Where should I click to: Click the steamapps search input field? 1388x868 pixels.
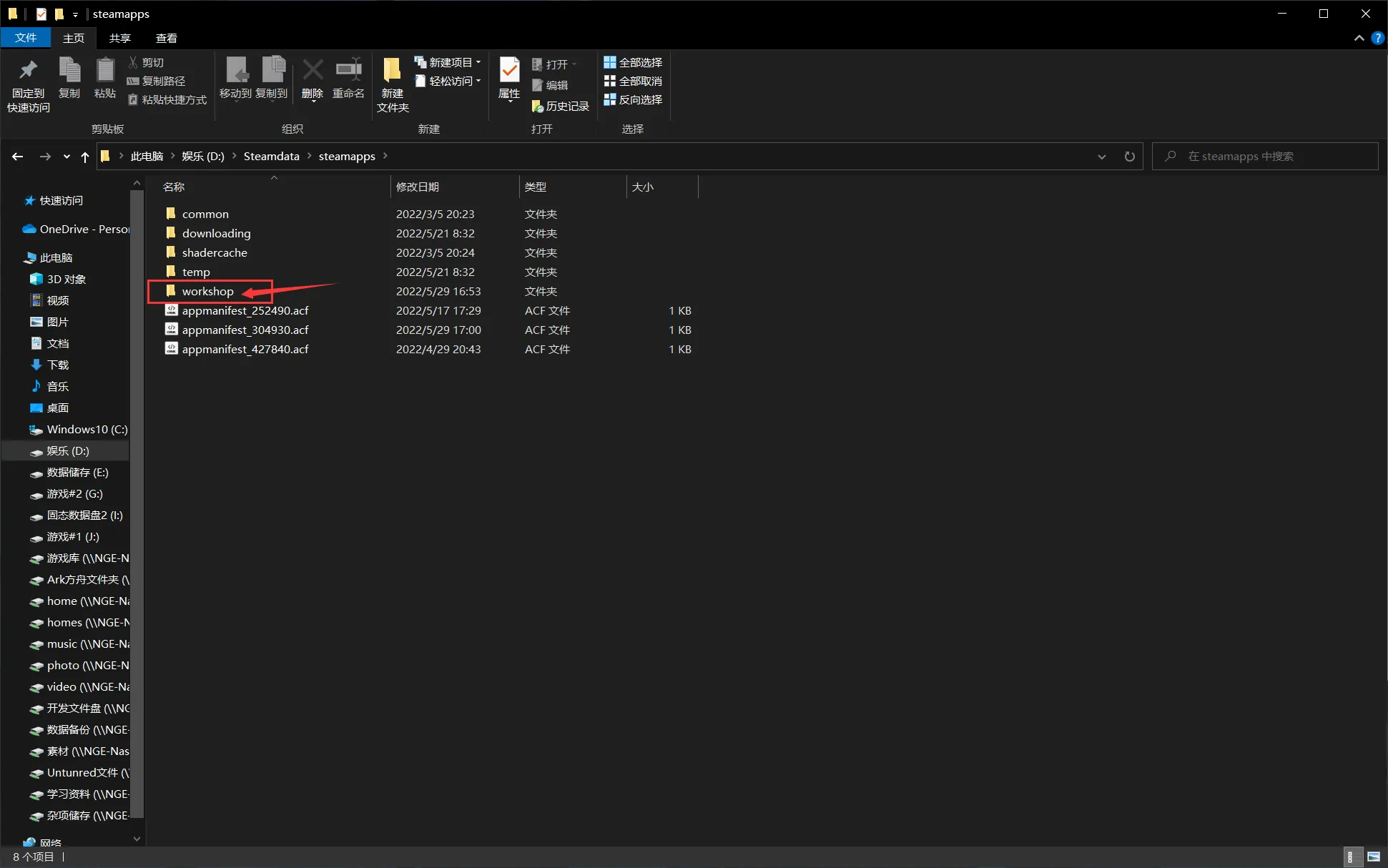tap(1265, 156)
